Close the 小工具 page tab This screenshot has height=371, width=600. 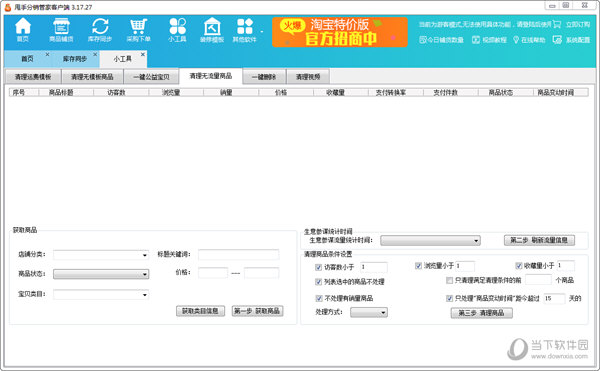(143, 54)
